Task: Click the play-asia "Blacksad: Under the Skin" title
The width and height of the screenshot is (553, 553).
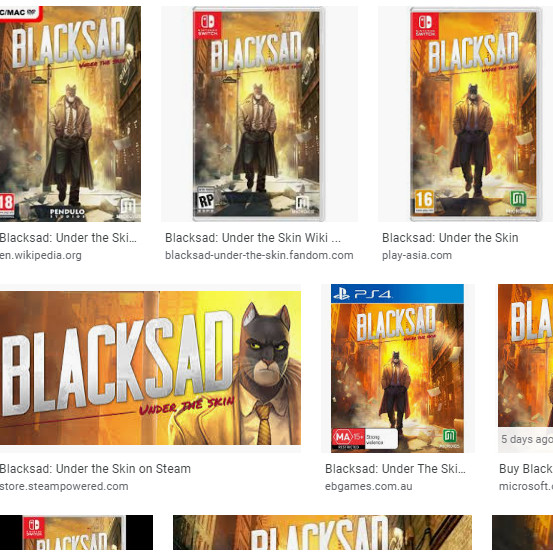Action: click(x=450, y=238)
